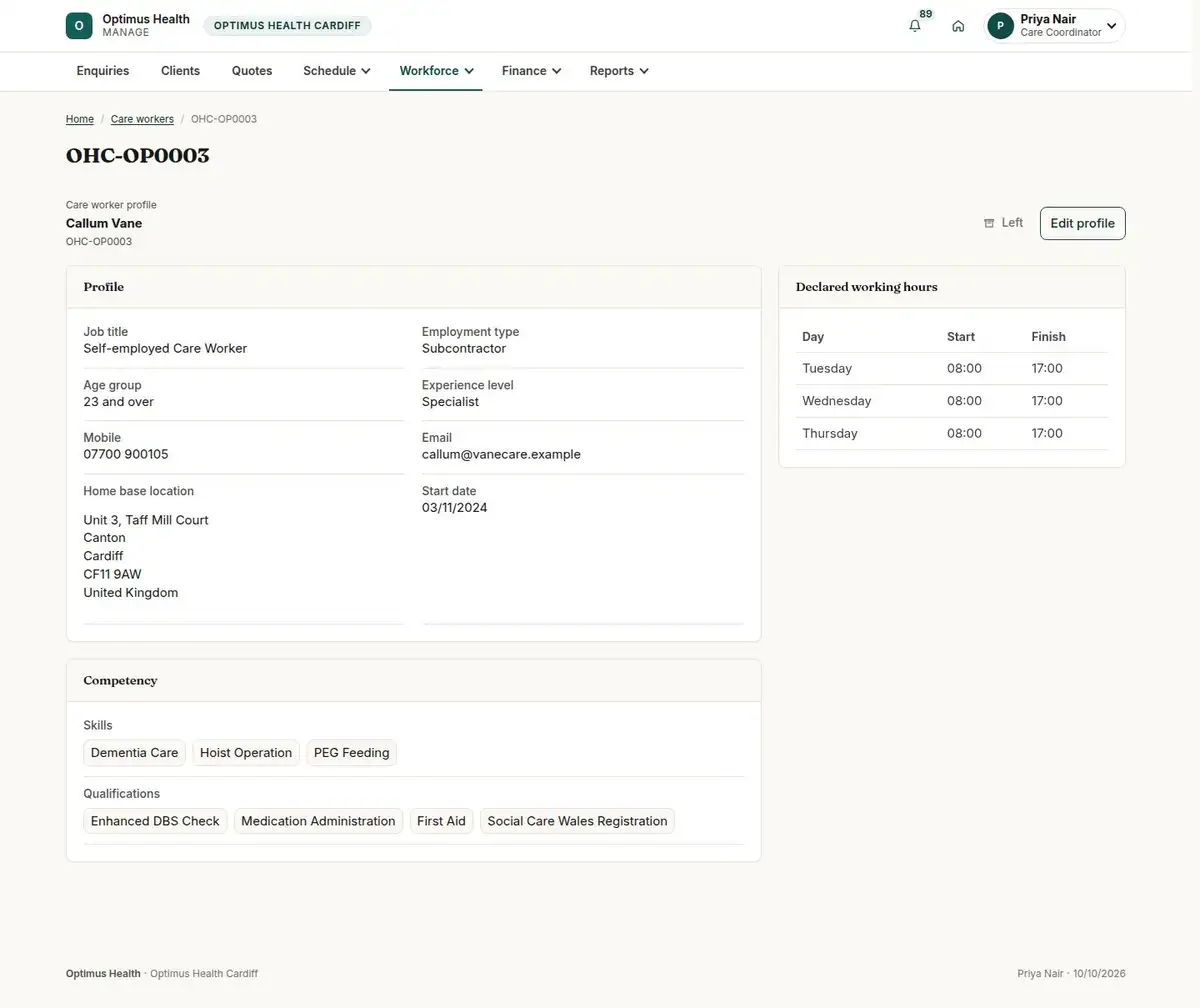Click the Priya Nair avatar circle
Viewport: 1200px width, 1008px height.
pyautogui.click(x=1001, y=26)
